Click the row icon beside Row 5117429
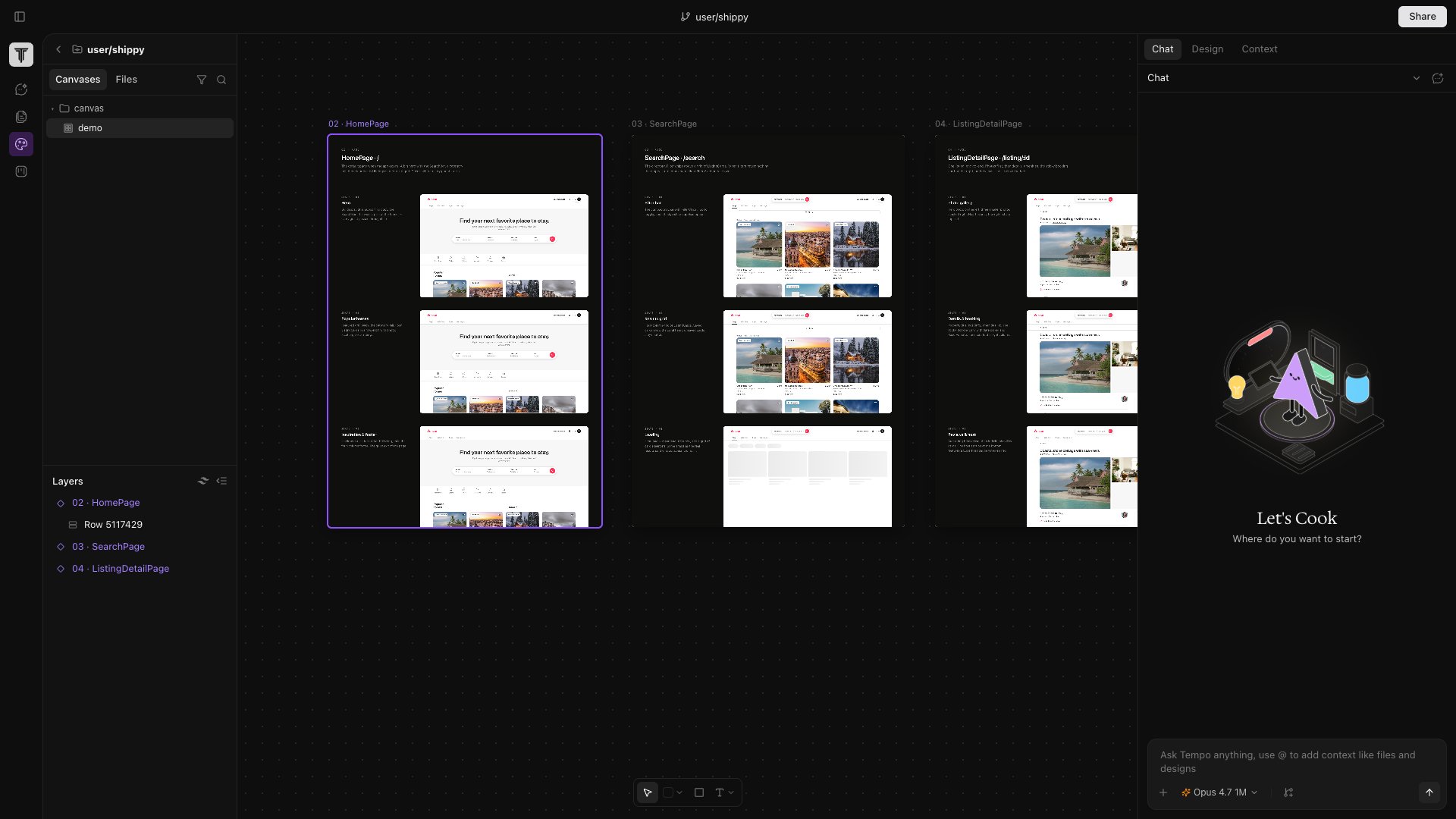 click(73, 525)
